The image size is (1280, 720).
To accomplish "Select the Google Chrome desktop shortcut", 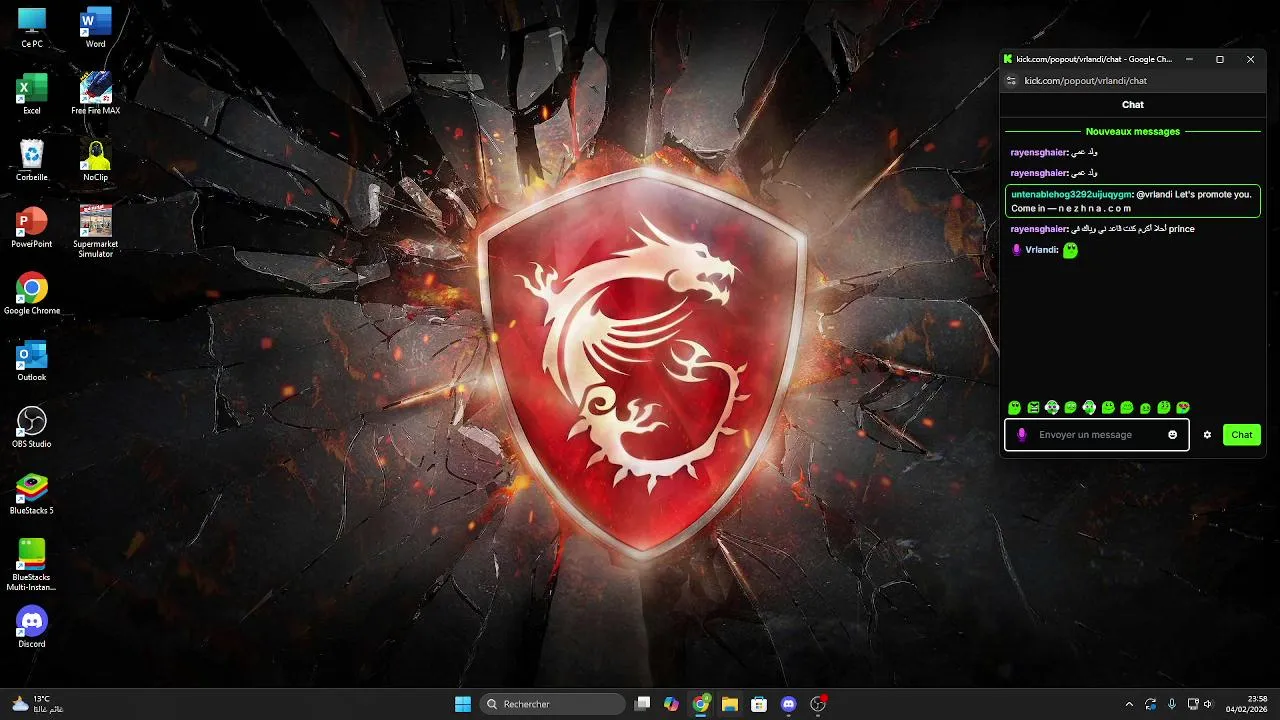I will pyautogui.click(x=32, y=294).
